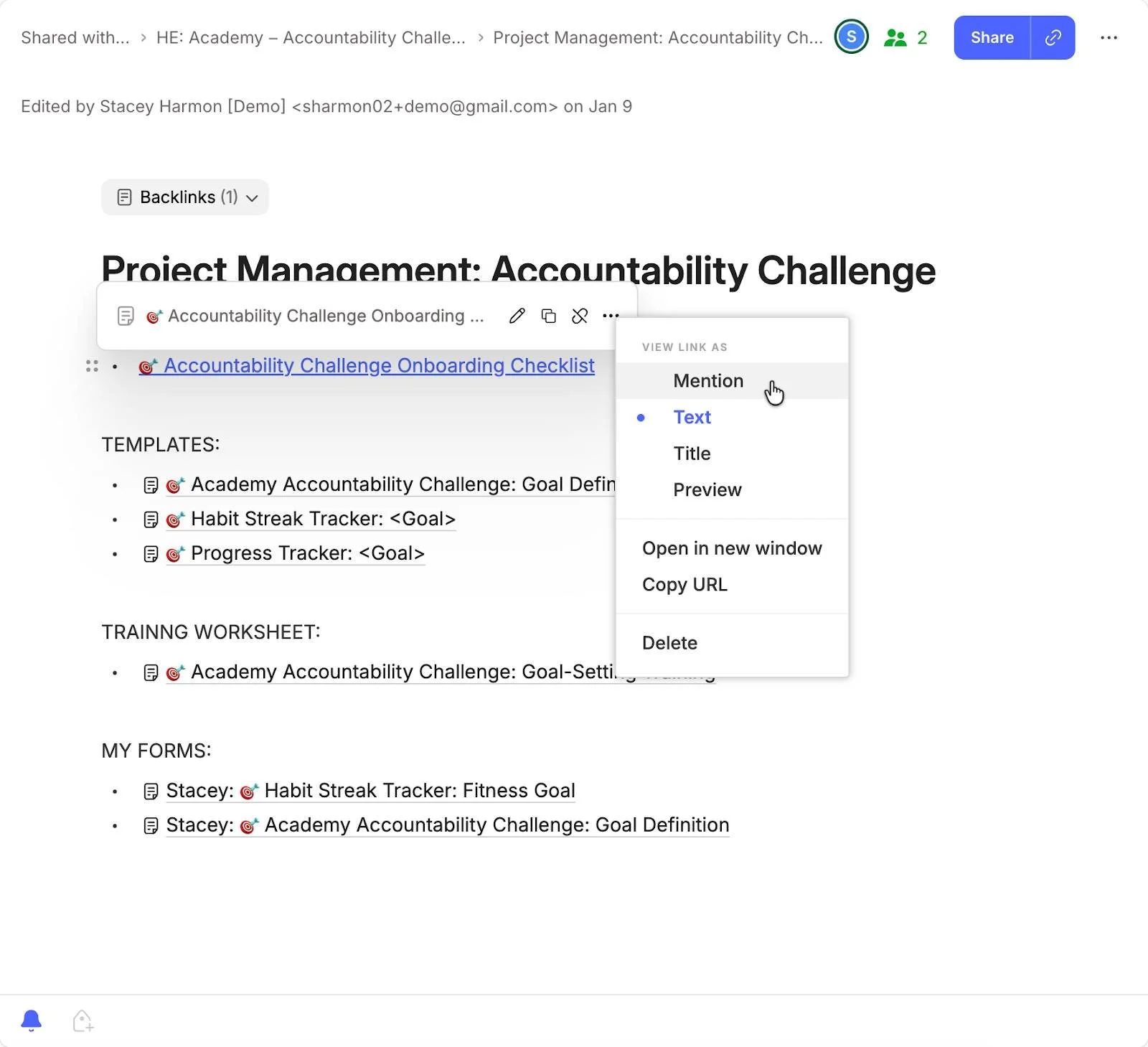The image size is (1148, 1047).
Task: Open Academy Goal-Setting Training worksheet link
Action: click(391, 672)
